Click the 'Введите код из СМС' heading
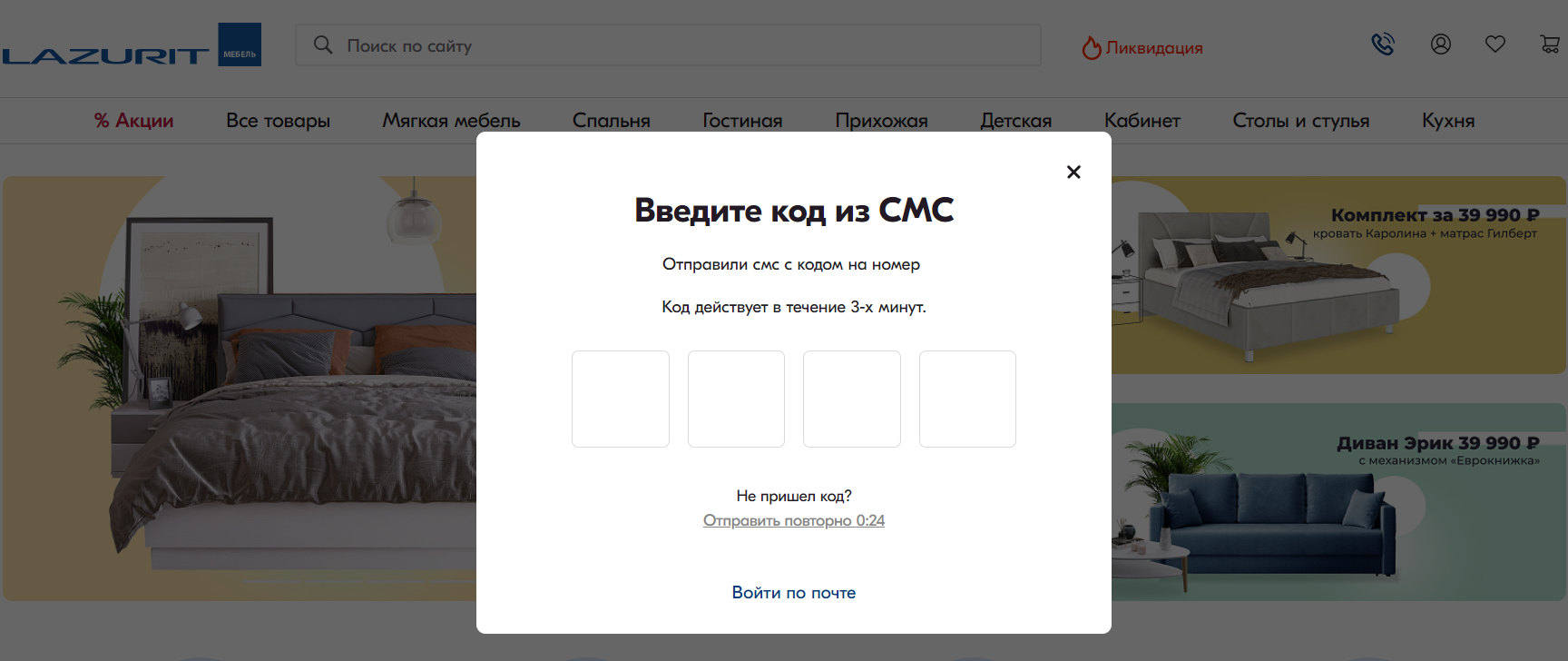1568x661 pixels. pyautogui.click(x=794, y=210)
